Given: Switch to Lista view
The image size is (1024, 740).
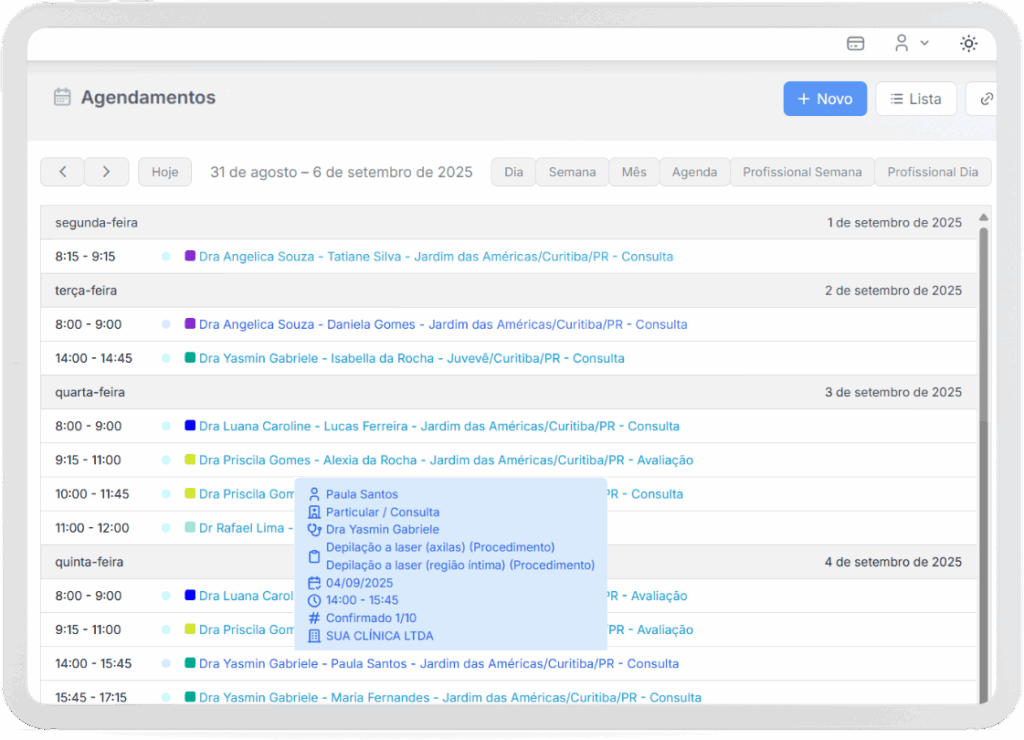Looking at the screenshot, I should coord(915,99).
